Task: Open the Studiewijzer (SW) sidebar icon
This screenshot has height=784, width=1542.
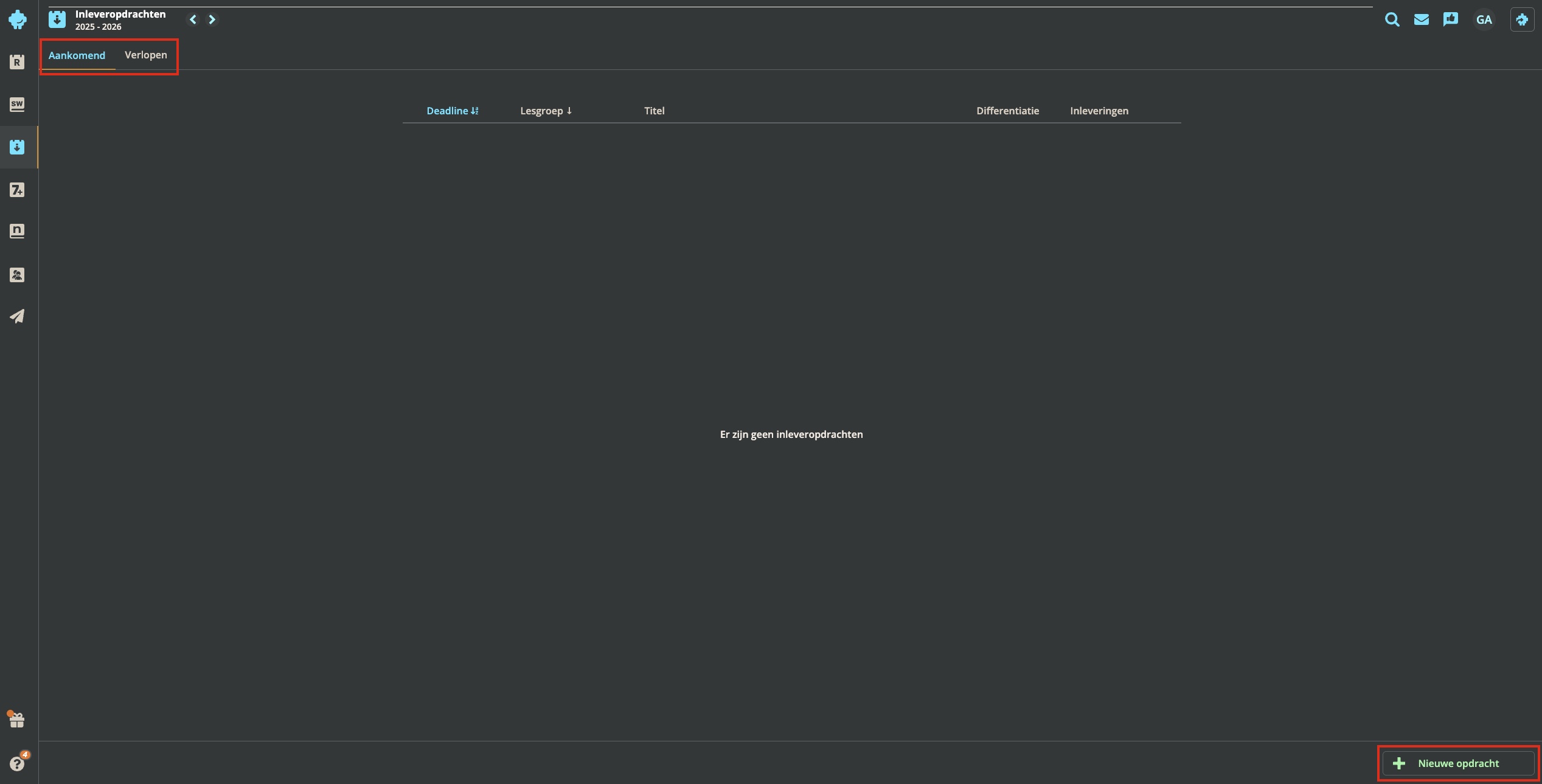Action: pyautogui.click(x=17, y=104)
